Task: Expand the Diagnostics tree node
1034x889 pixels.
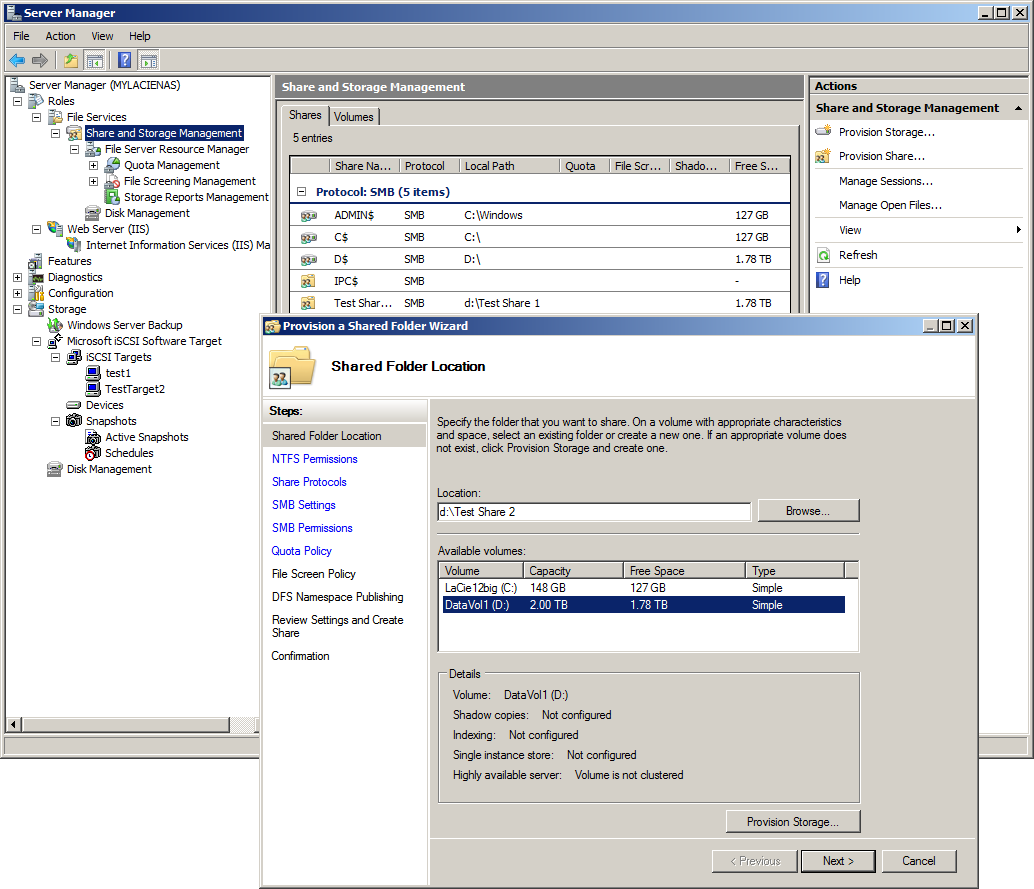Action: pos(18,278)
